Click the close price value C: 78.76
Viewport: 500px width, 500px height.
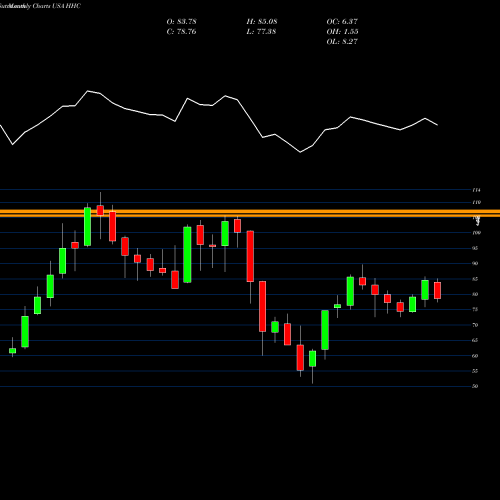click(181, 32)
